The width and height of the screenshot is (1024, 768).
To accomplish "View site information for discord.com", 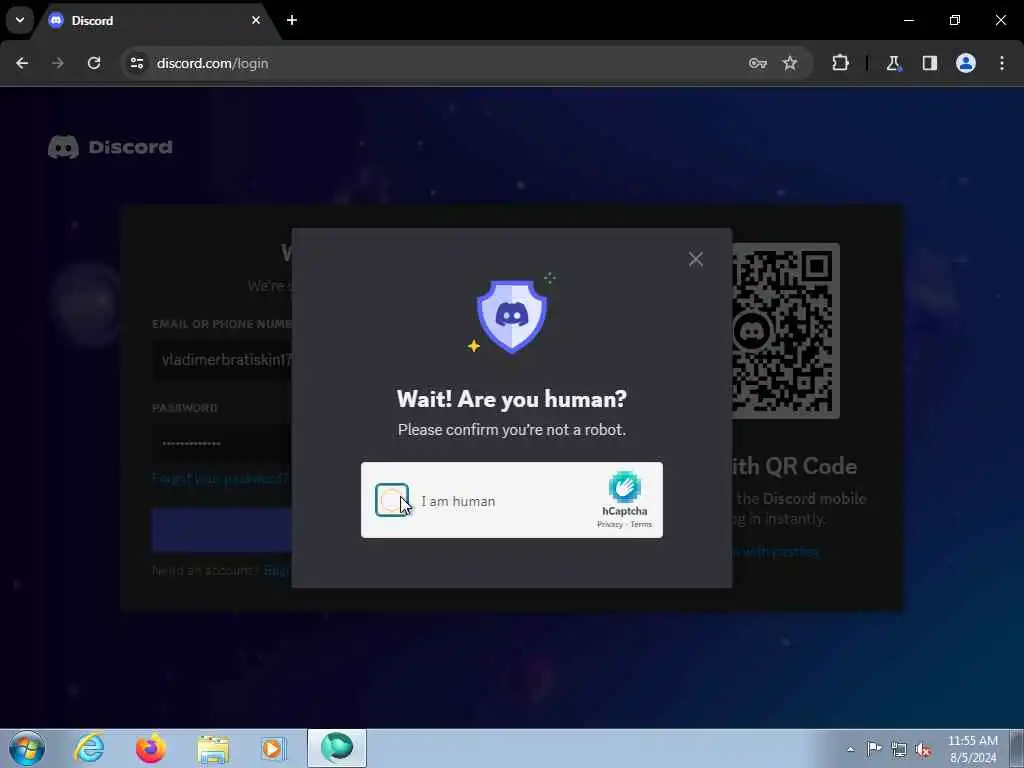I will click(x=136, y=63).
